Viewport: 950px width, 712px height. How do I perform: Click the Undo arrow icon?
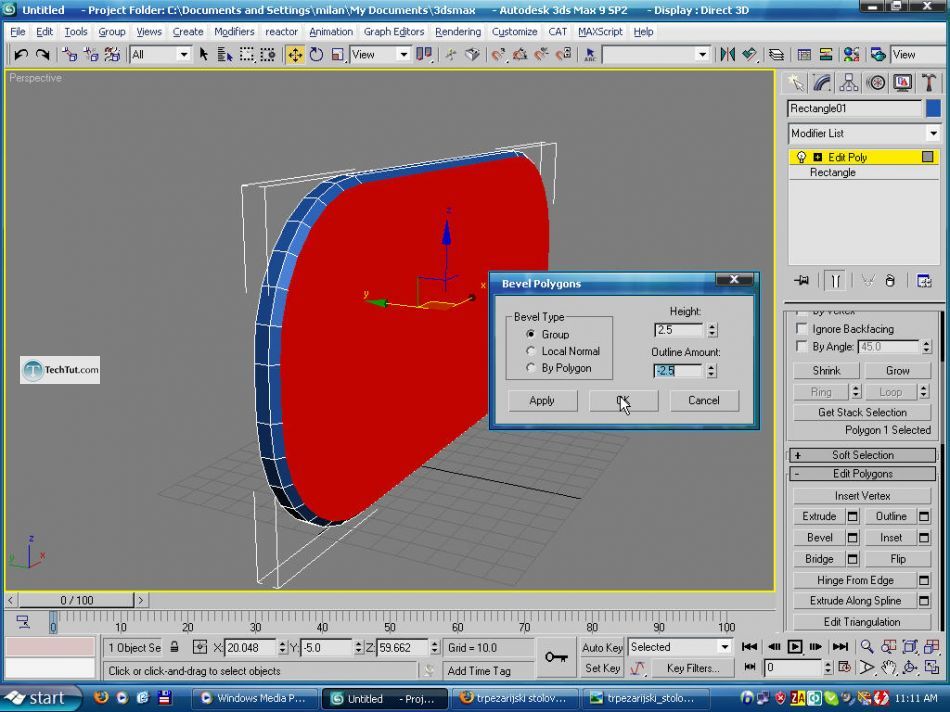(21, 55)
